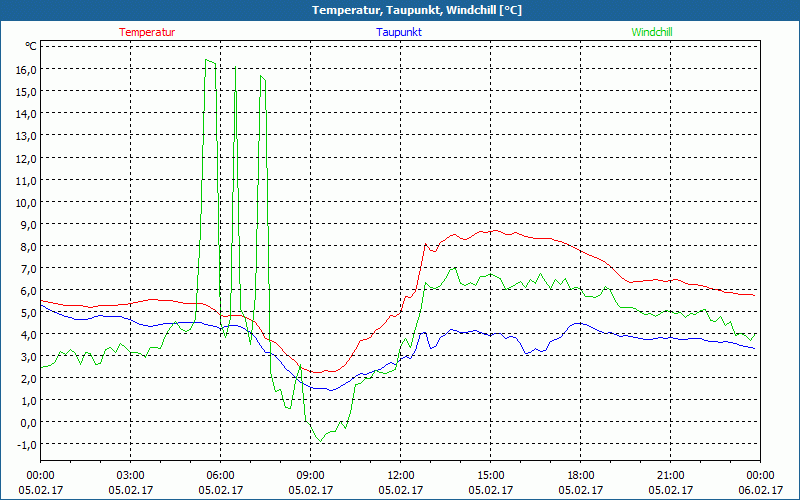Viewport: 800px width, 500px height.
Task: Click the 8,0 y-axis value
Action: [28, 246]
